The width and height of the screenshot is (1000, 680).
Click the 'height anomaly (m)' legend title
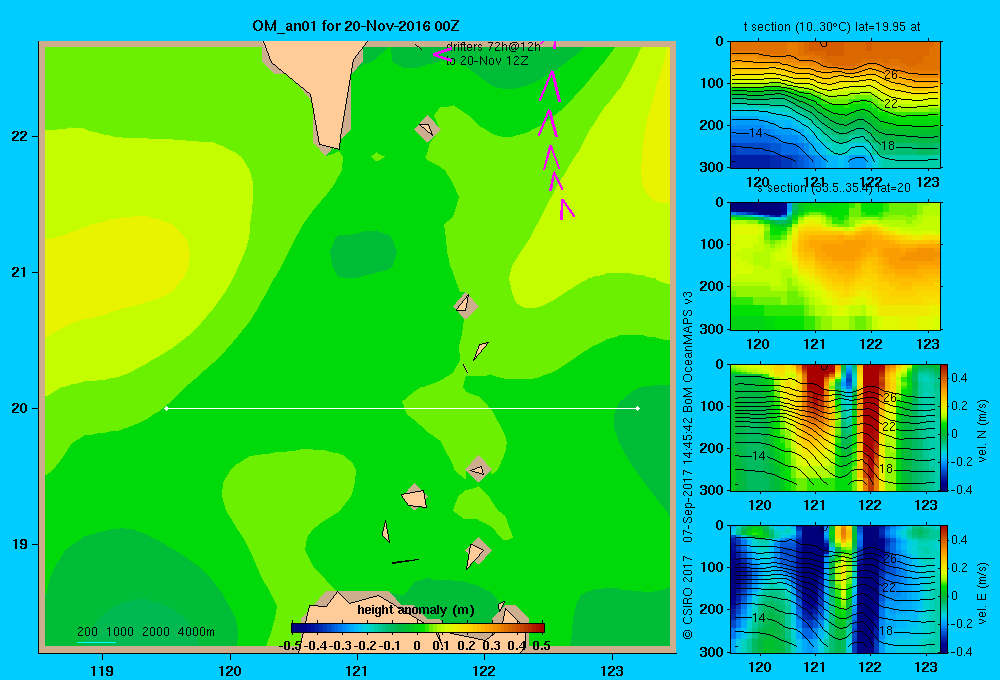416,610
